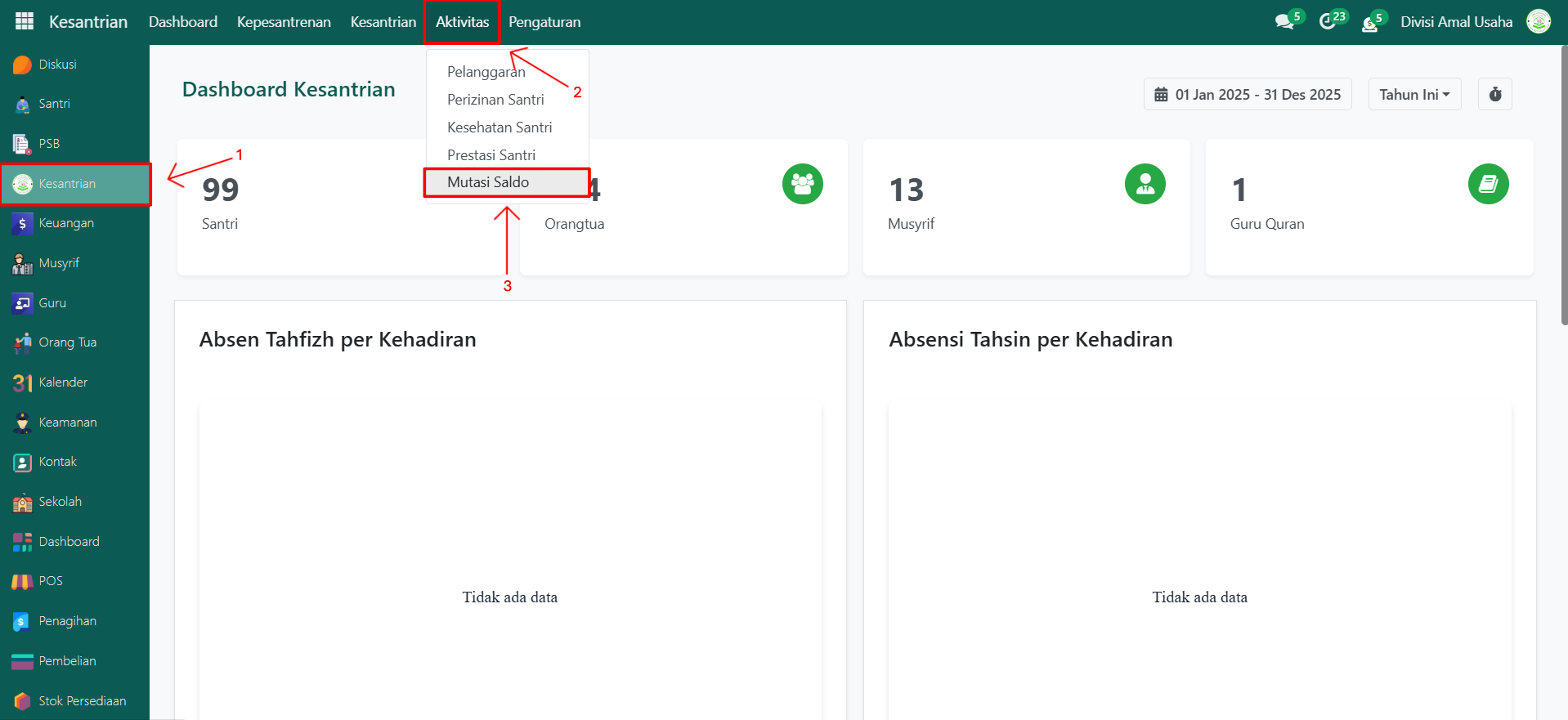The height and width of the screenshot is (720, 1568).
Task: Click the user avatar logo in header
Action: click(1539, 22)
